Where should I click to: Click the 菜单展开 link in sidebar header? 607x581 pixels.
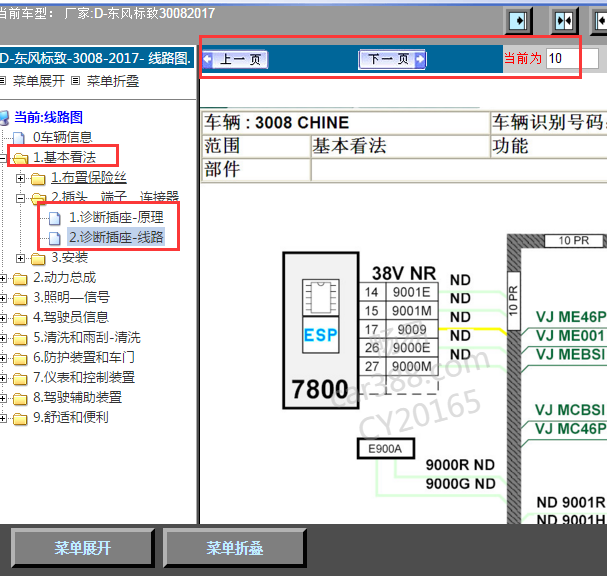[39, 81]
